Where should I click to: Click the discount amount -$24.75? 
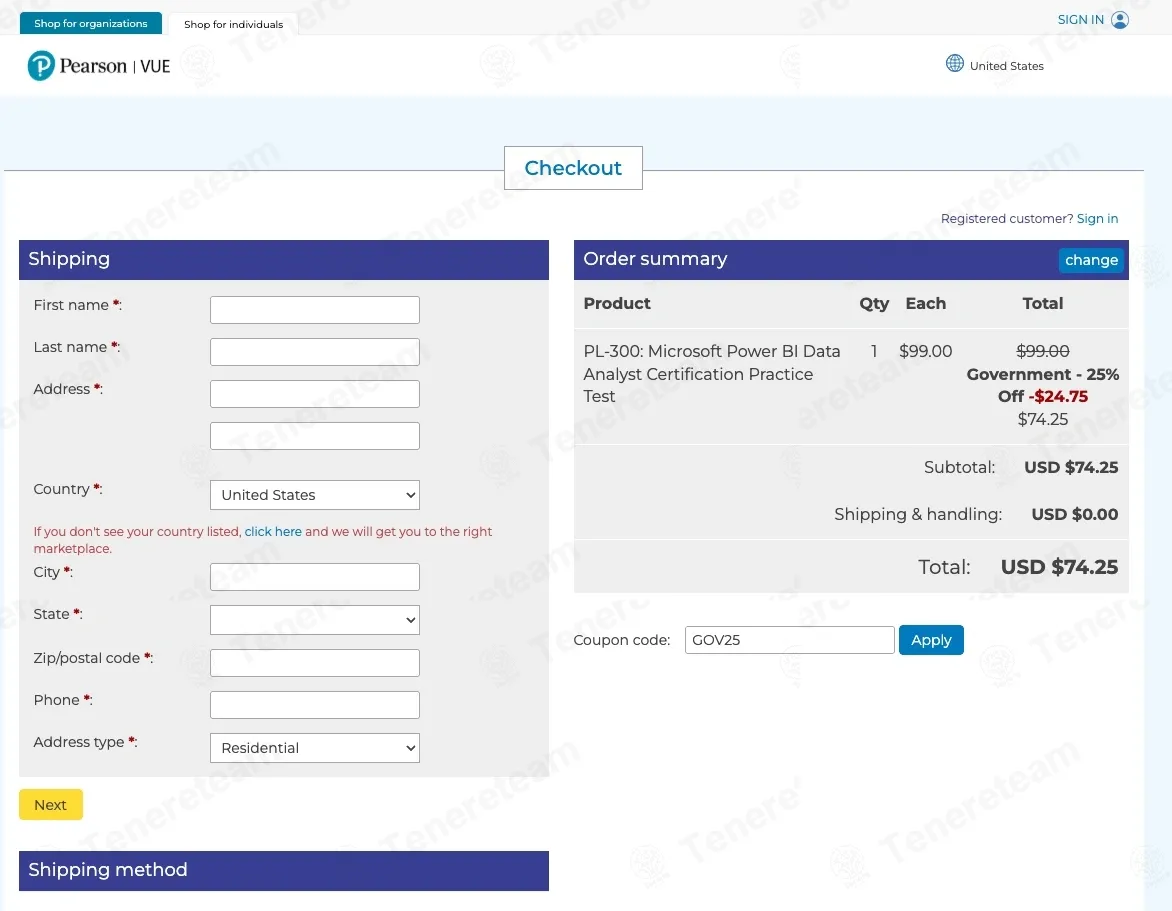click(1058, 396)
